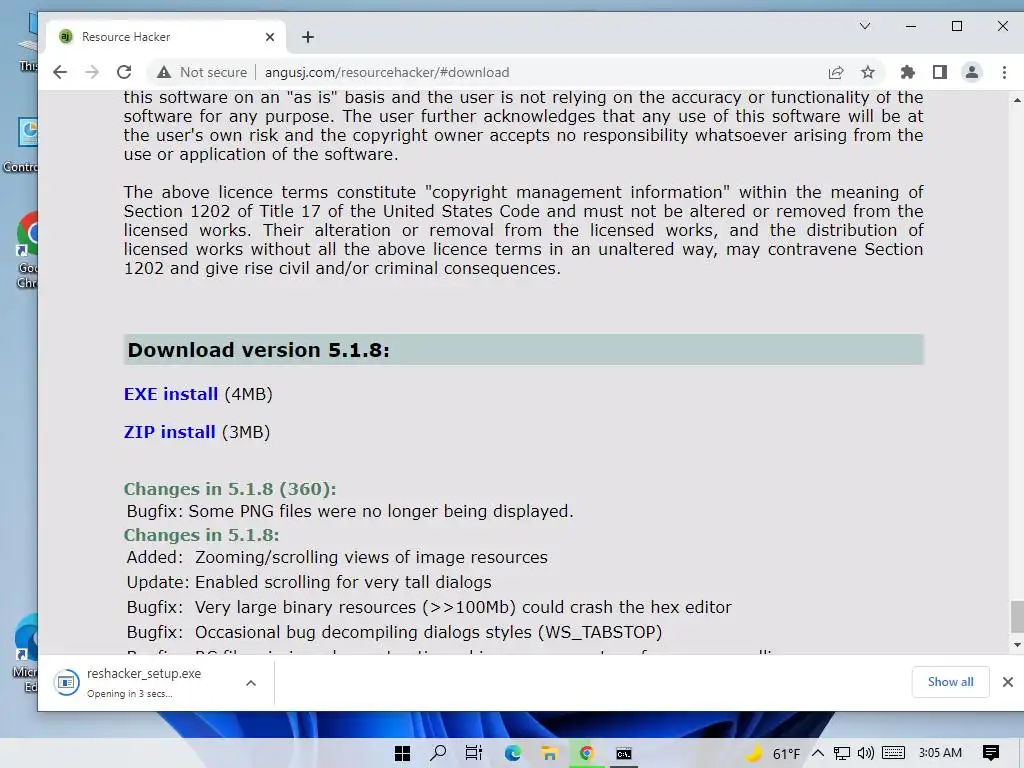This screenshot has height=768, width=1024.
Task: Open volume control tray icon
Action: tap(865, 754)
